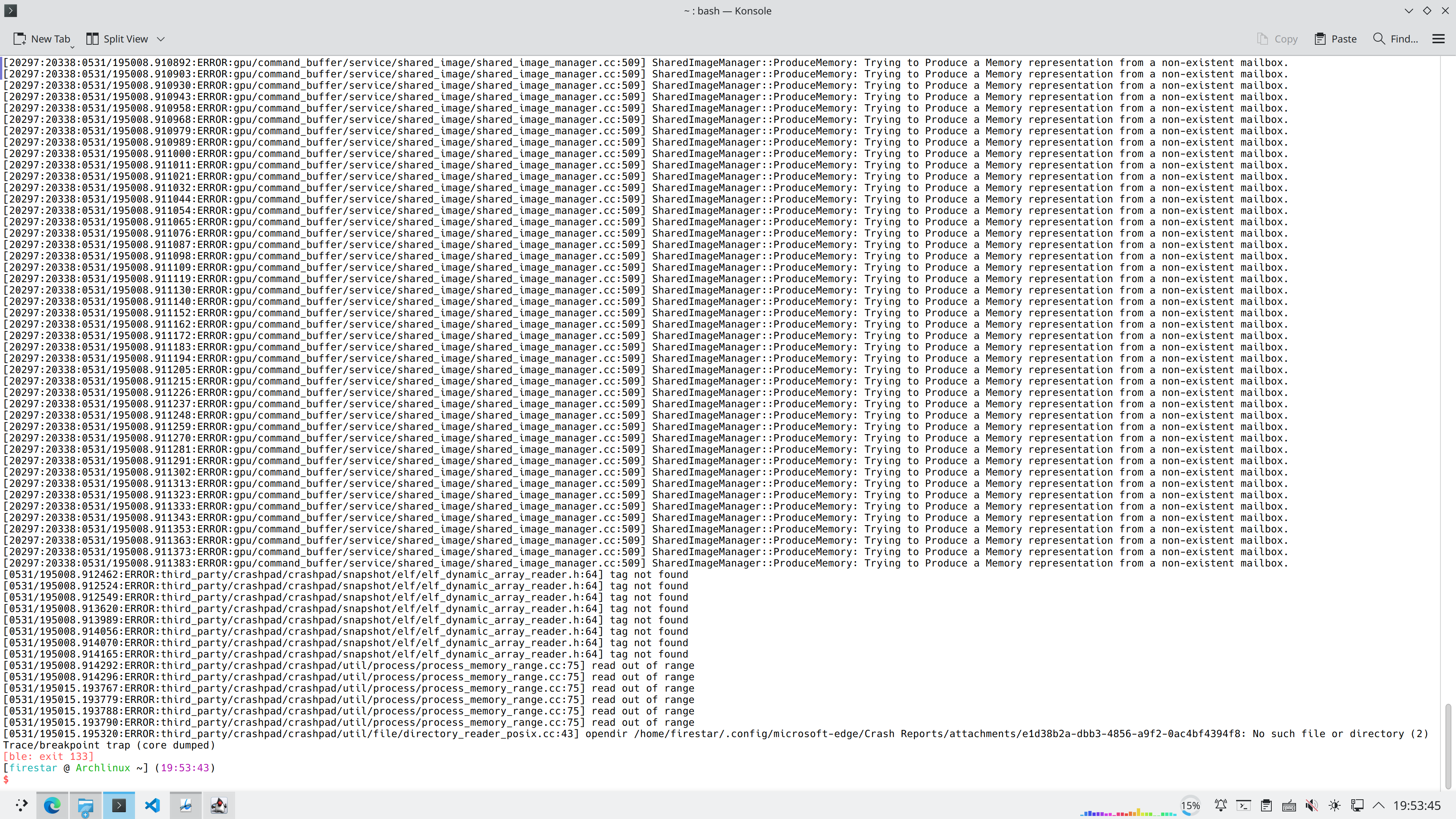
Task: Open the Konsole hamburger menu
Action: coord(1439,39)
